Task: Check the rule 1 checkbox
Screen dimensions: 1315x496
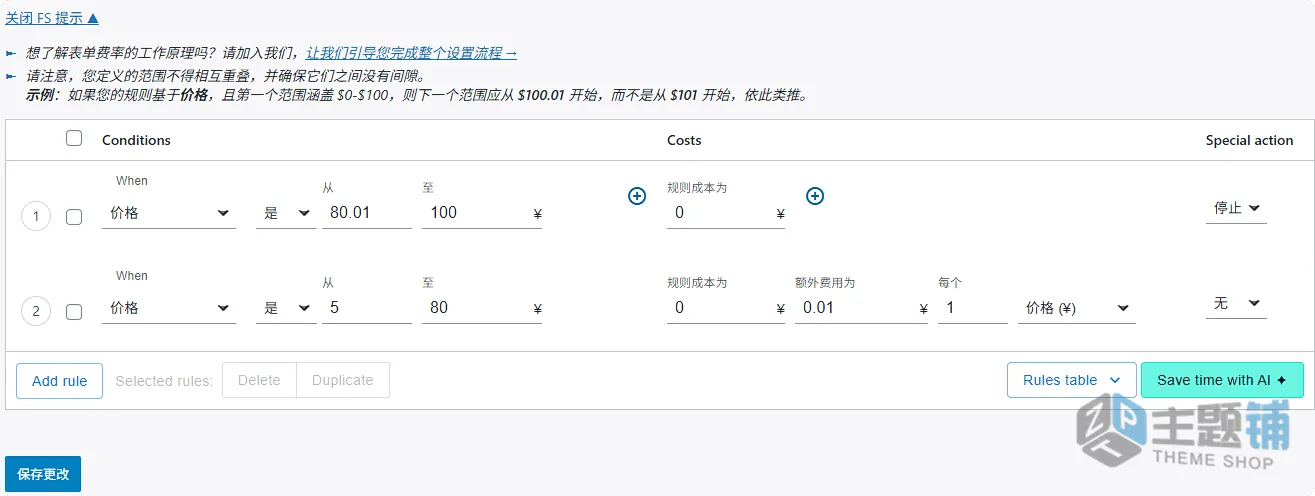Action: [x=74, y=217]
